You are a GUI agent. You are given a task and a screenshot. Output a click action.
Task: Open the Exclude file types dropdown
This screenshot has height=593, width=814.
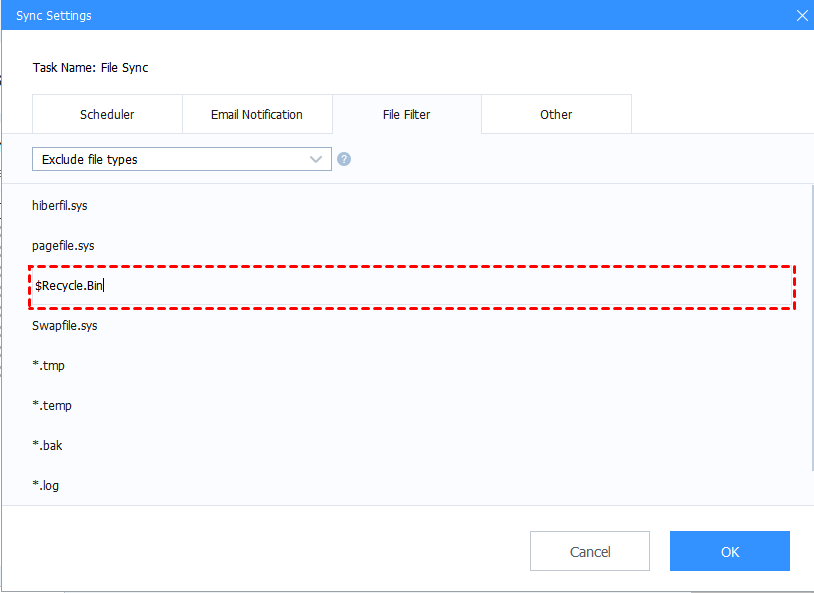pyautogui.click(x=182, y=159)
